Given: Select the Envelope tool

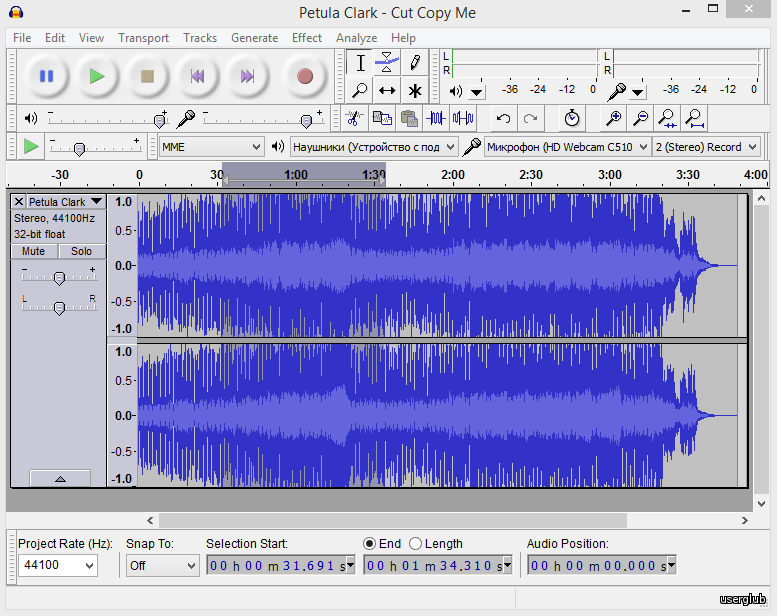Looking at the screenshot, I should coord(387,63).
